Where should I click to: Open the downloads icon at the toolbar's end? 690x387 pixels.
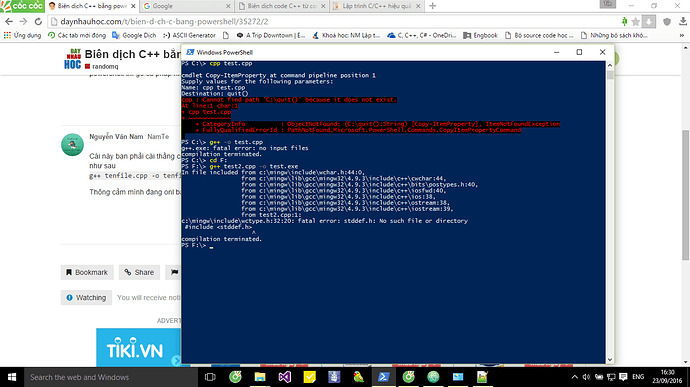point(683,22)
